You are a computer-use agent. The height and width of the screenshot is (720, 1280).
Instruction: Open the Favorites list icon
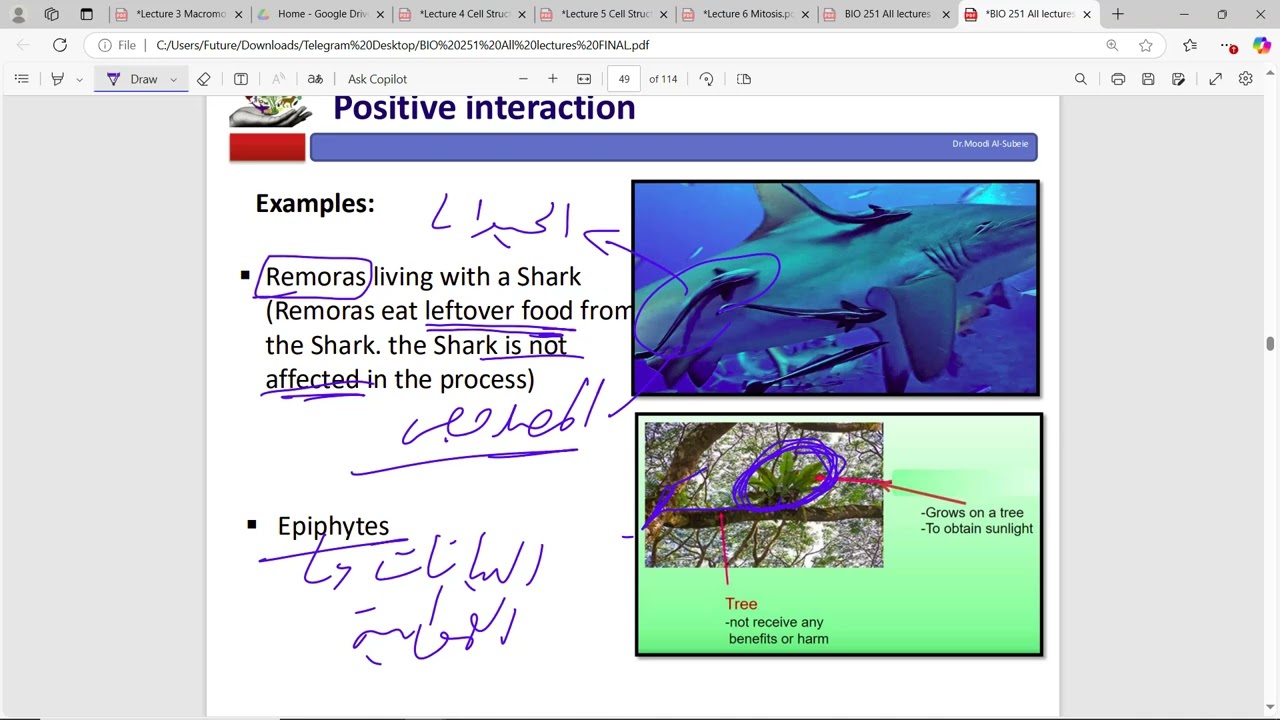click(x=1190, y=45)
